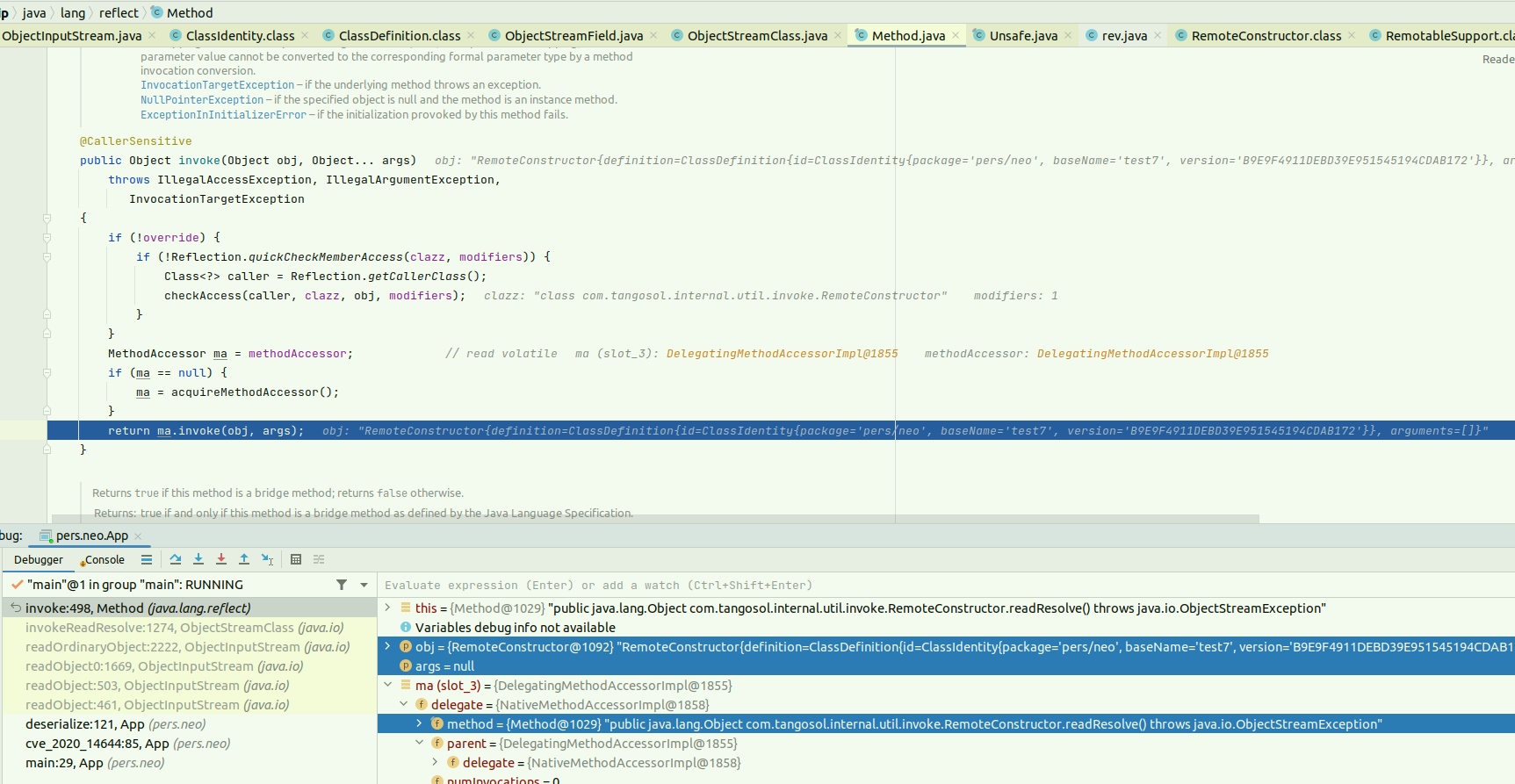
Task: Close the rev.java tab
Action: click(1158, 35)
